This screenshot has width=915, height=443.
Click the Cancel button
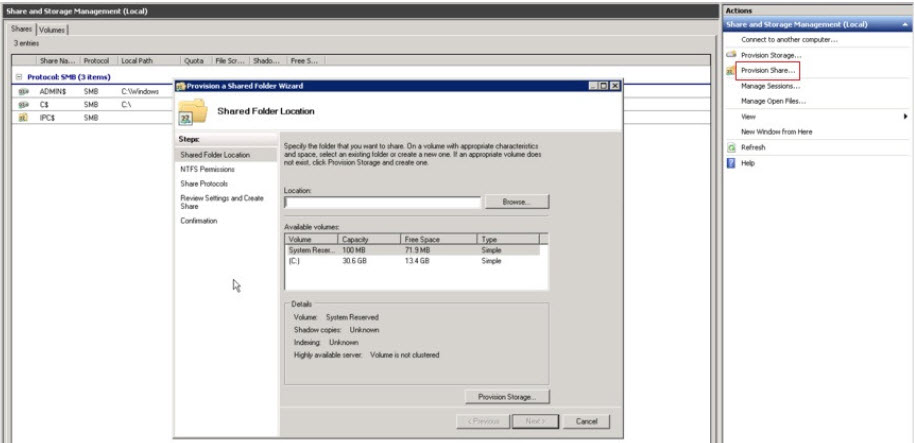pyautogui.click(x=586, y=421)
